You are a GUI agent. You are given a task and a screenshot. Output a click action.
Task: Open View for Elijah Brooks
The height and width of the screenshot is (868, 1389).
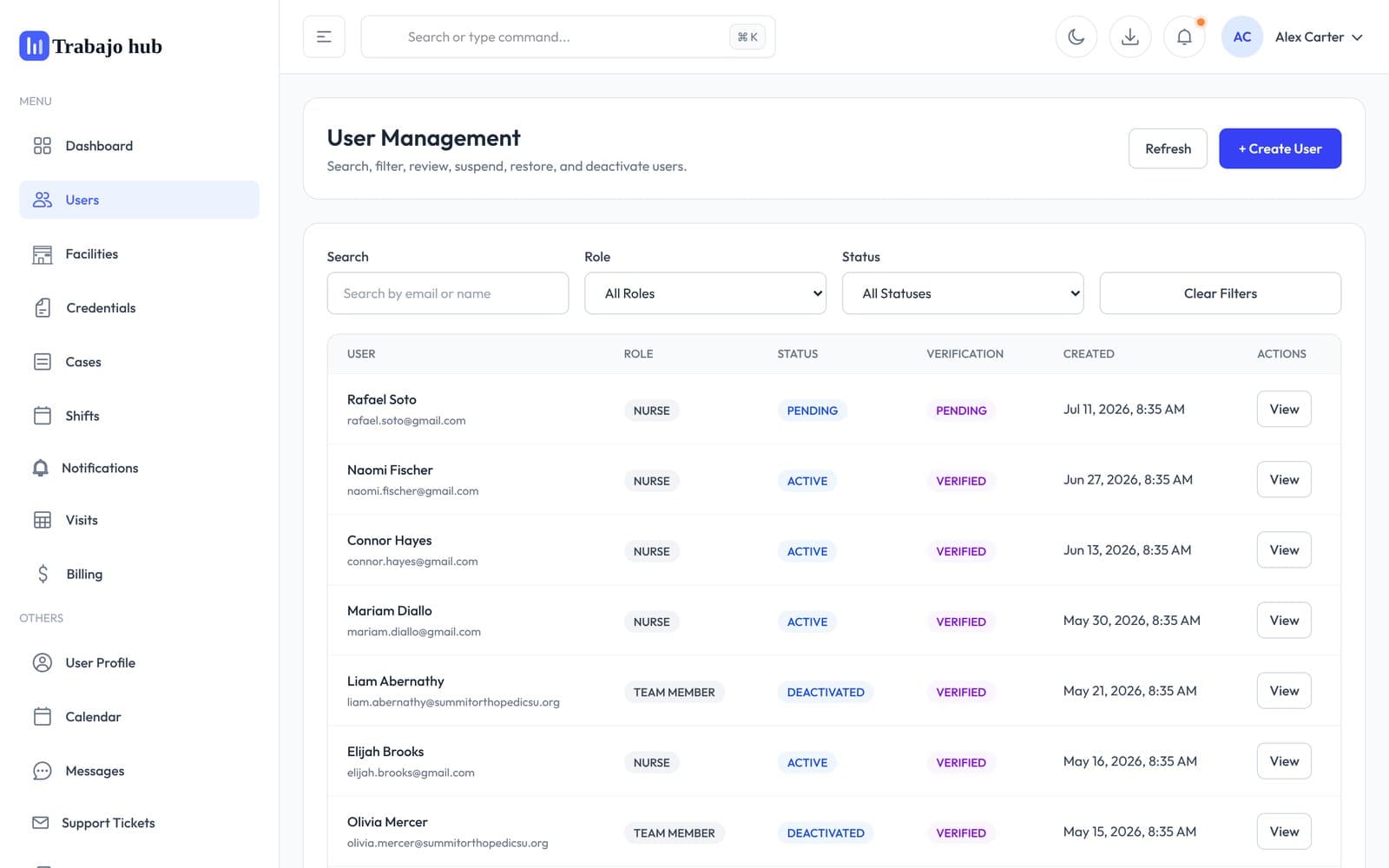1284,760
